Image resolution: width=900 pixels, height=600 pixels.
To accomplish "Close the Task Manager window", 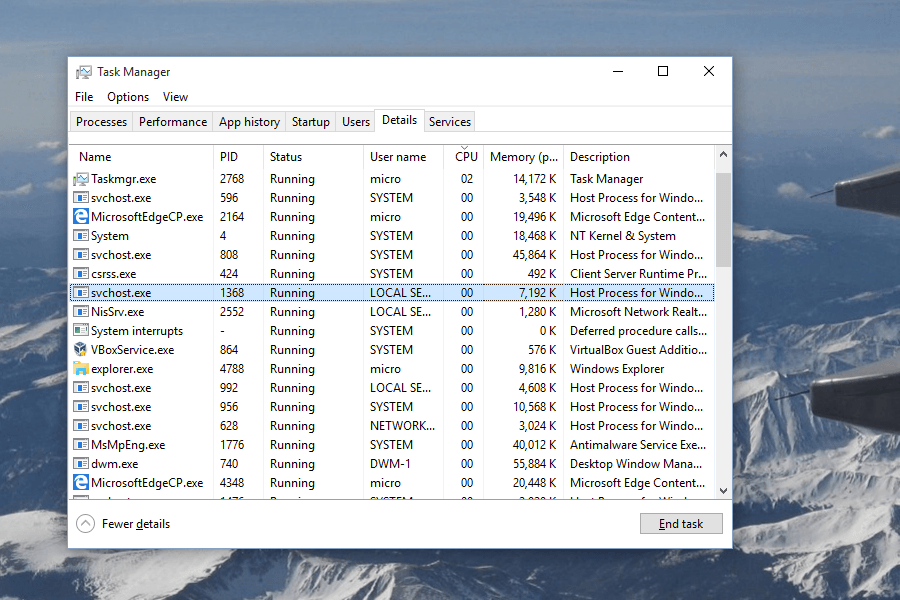I will click(709, 71).
